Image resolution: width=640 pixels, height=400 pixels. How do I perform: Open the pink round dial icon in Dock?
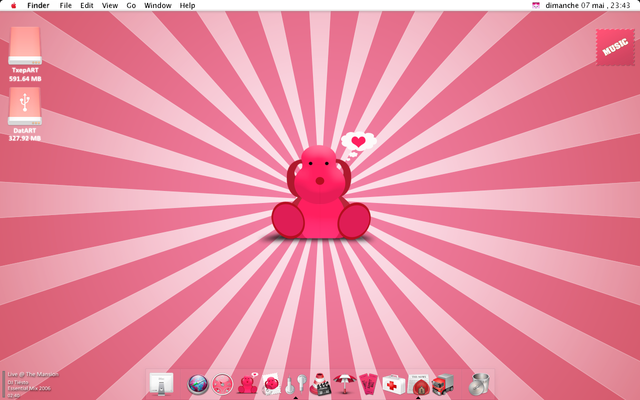tap(222, 384)
